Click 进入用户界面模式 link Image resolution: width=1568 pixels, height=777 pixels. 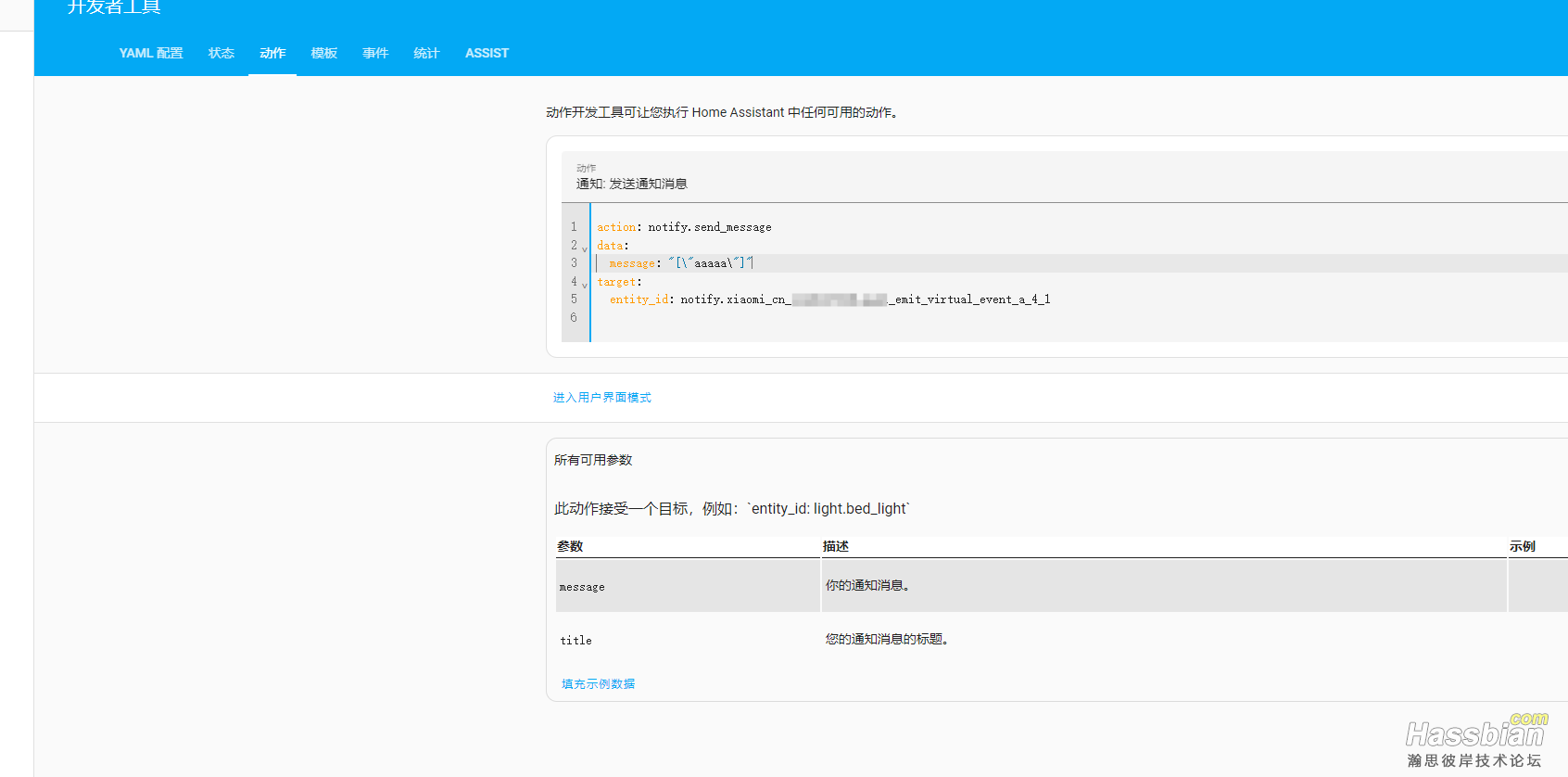click(602, 397)
